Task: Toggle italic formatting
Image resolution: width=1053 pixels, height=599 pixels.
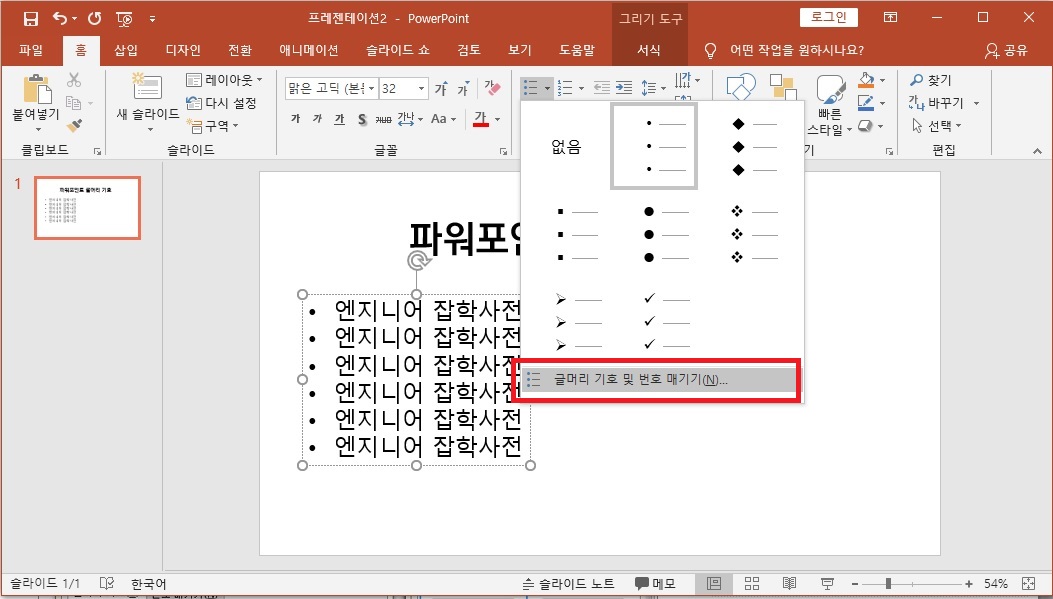Action: [317, 119]
